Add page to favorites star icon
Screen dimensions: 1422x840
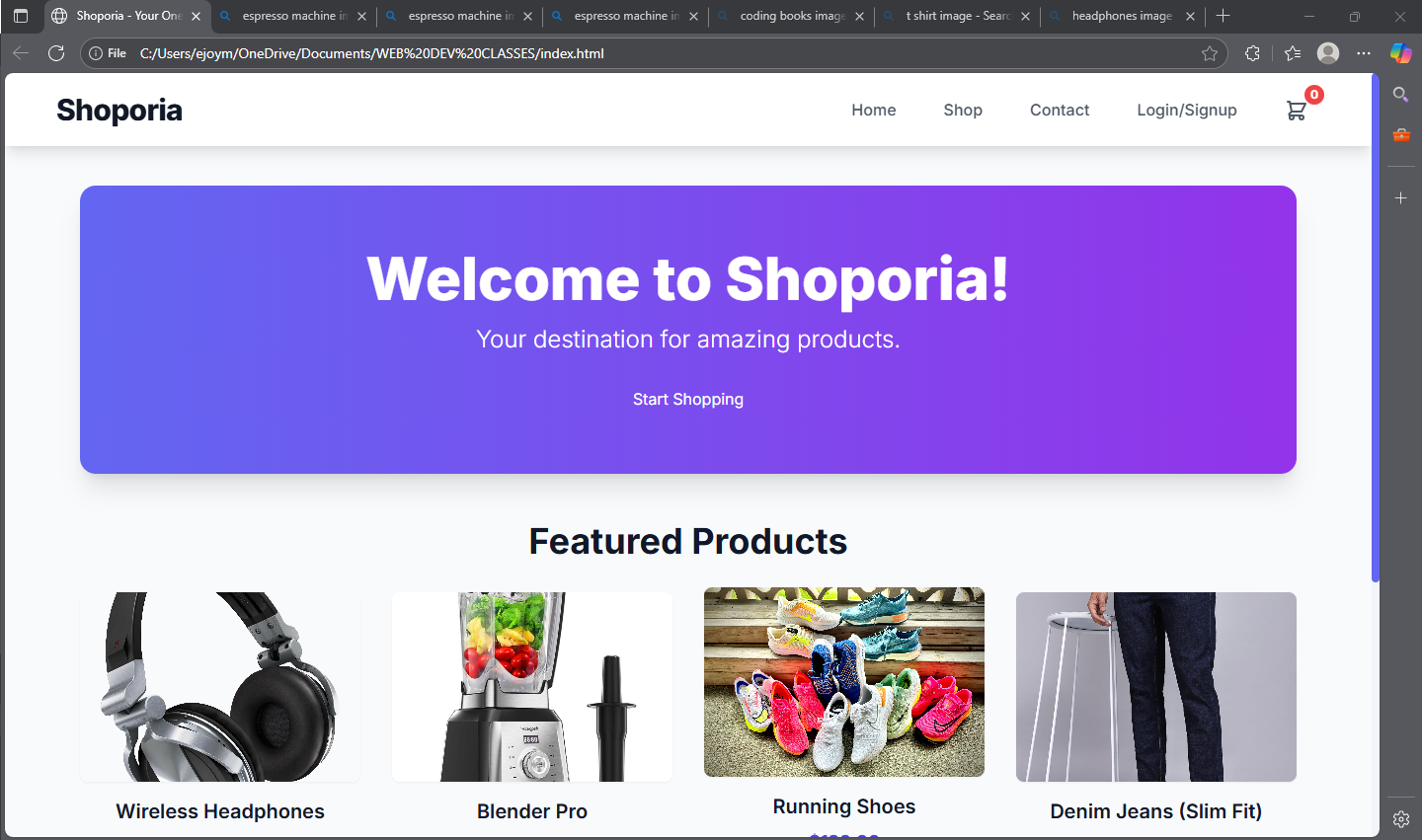click(1210, 53)
